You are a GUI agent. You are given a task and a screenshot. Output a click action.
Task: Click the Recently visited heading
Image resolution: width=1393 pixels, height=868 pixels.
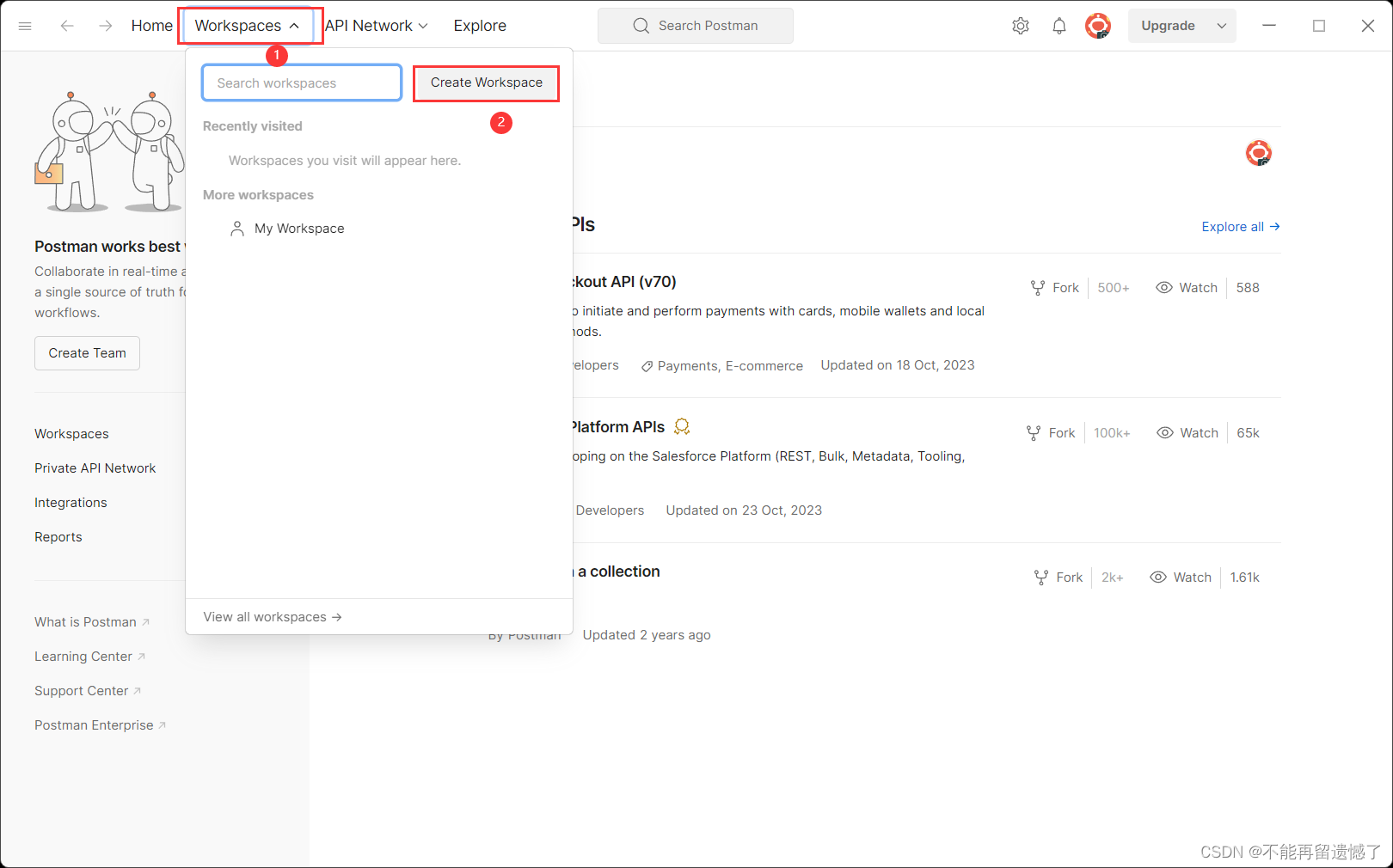(x=253, y=126)
